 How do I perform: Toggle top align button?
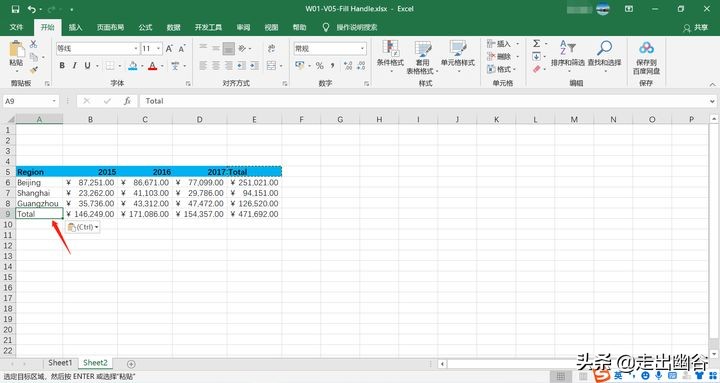pos(203,48)
